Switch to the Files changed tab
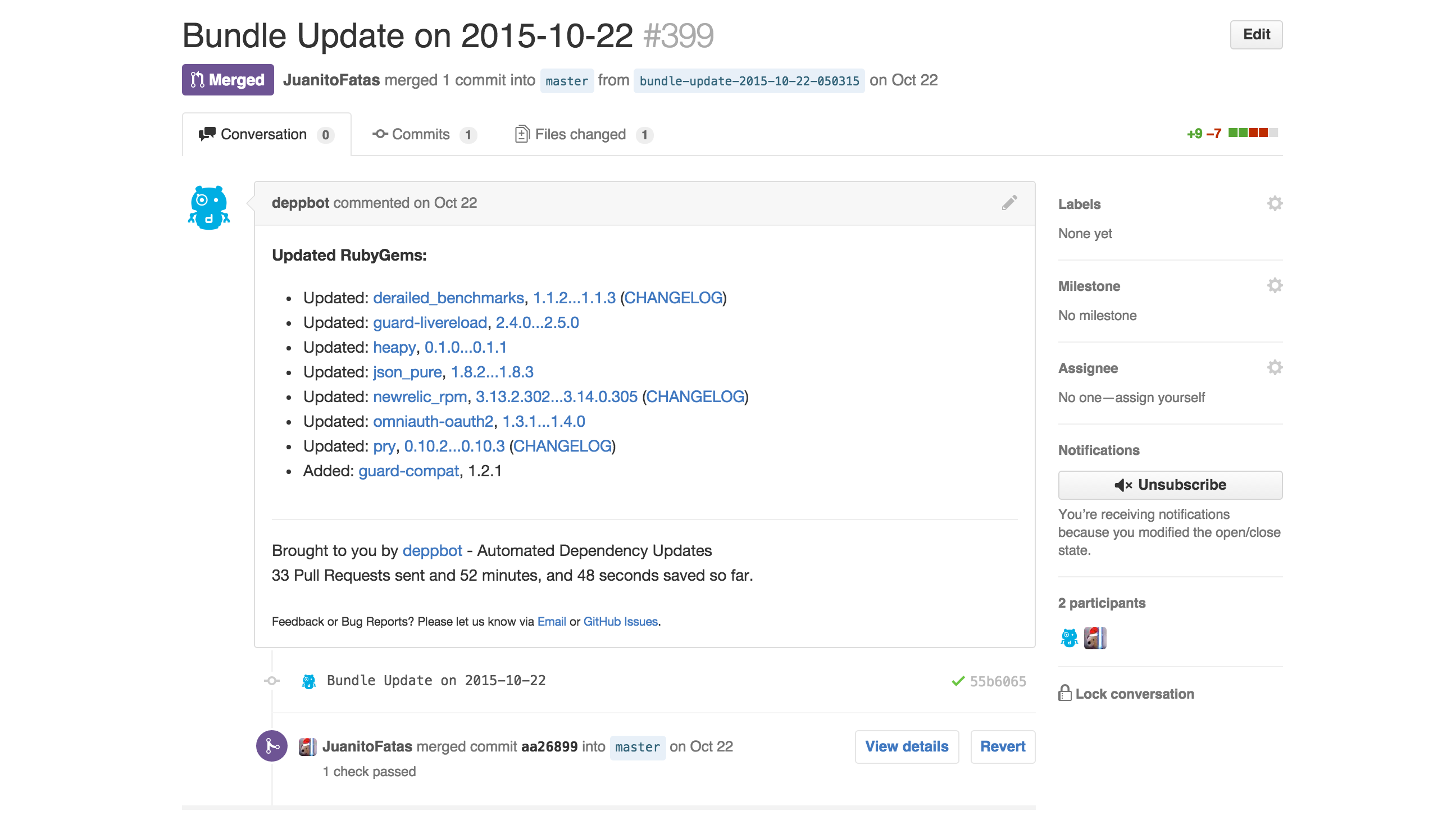This screenshot has height=820, width=1456. coord(584,134)
